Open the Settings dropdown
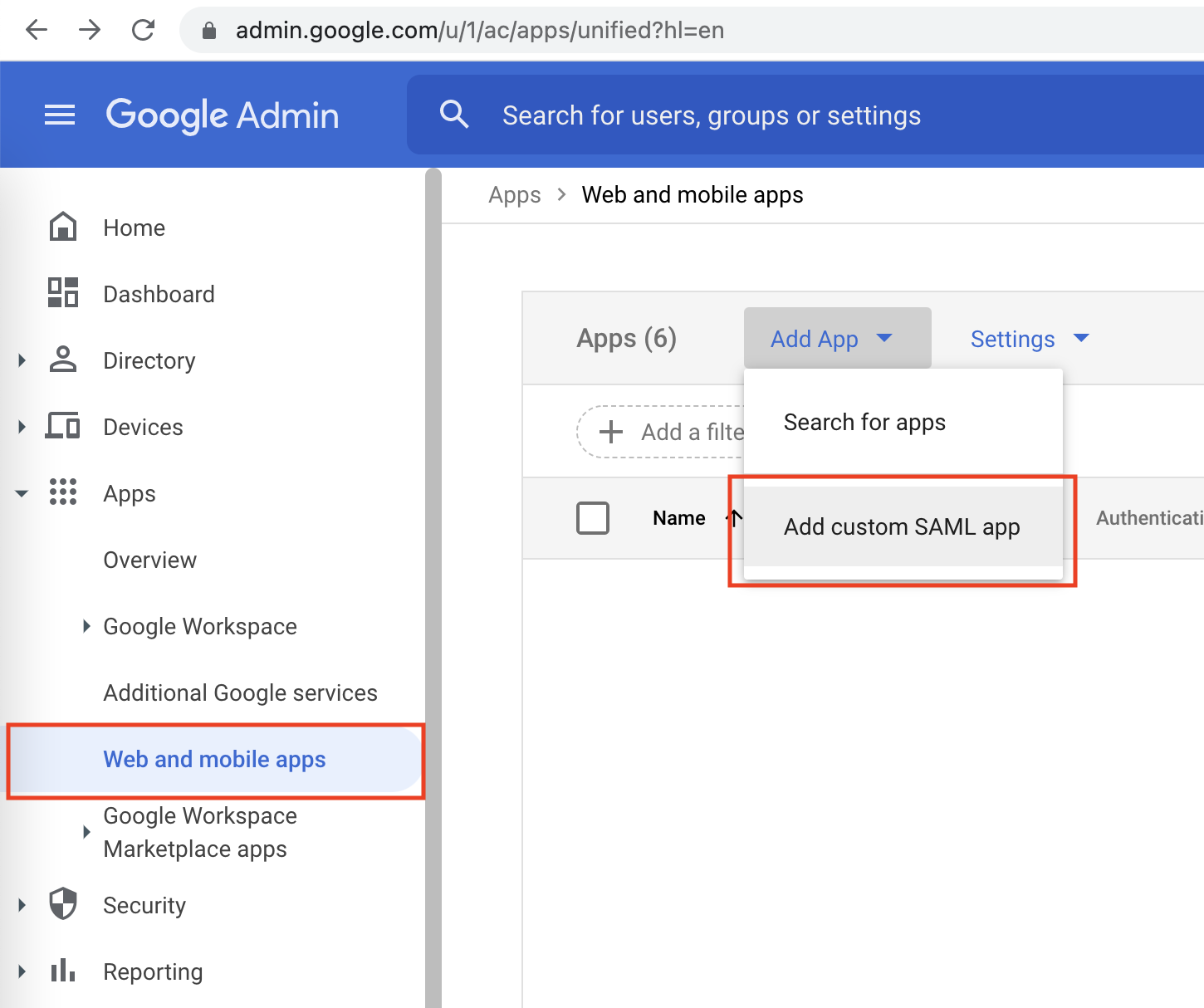 pyautogui.click(x=1030, y=339)
